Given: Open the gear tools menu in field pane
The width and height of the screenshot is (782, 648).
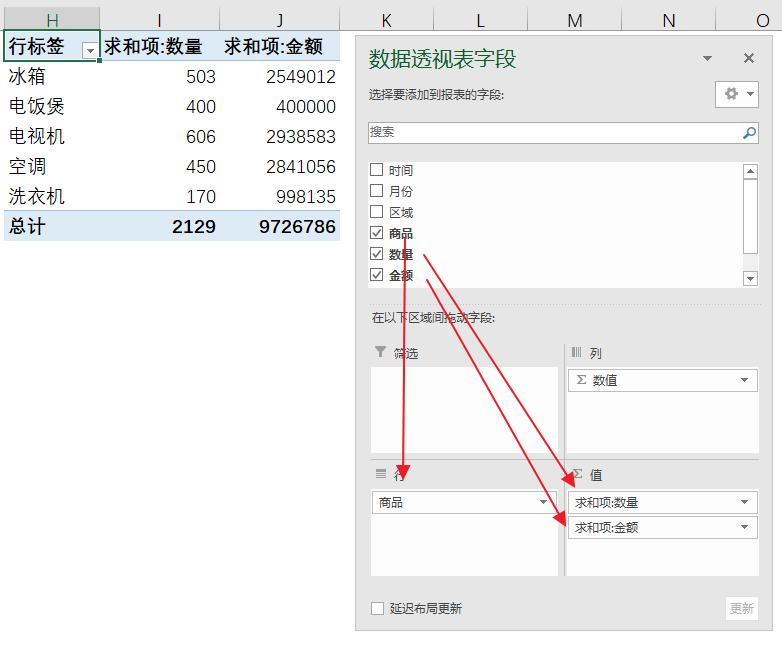Looking at the screenshot, I should [x=737, y=94].
